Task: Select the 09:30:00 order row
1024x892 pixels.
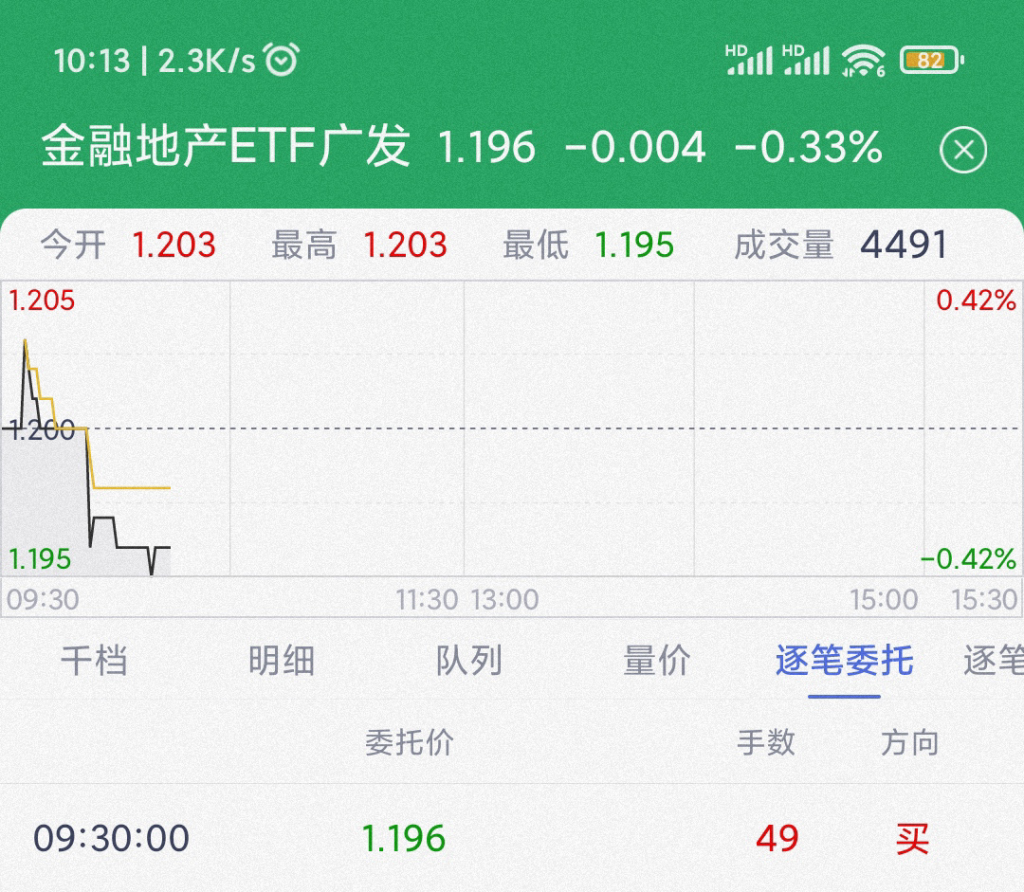Action: click(512, 838)
